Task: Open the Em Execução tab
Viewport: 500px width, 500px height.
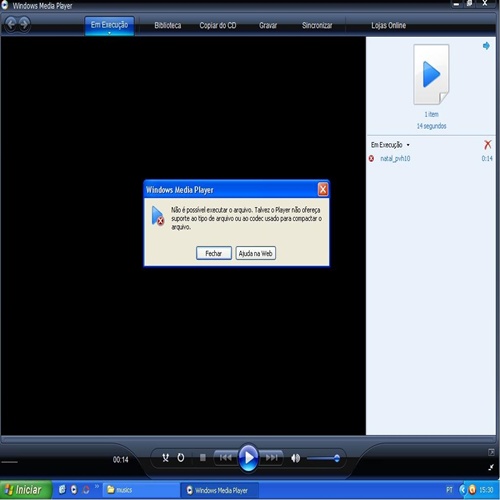Action: [x=109, y=25]
